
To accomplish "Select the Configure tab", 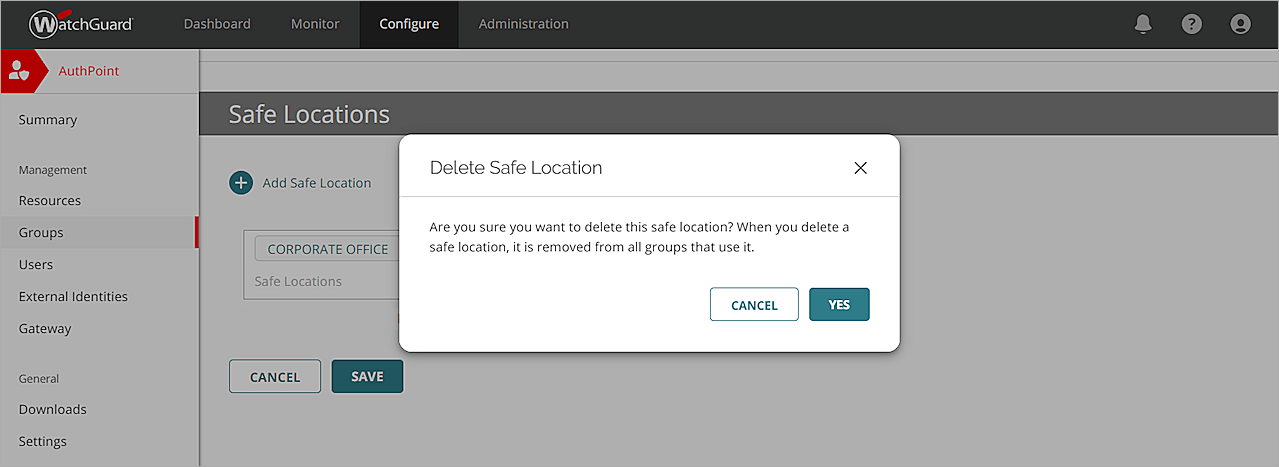I will [409, 24].
